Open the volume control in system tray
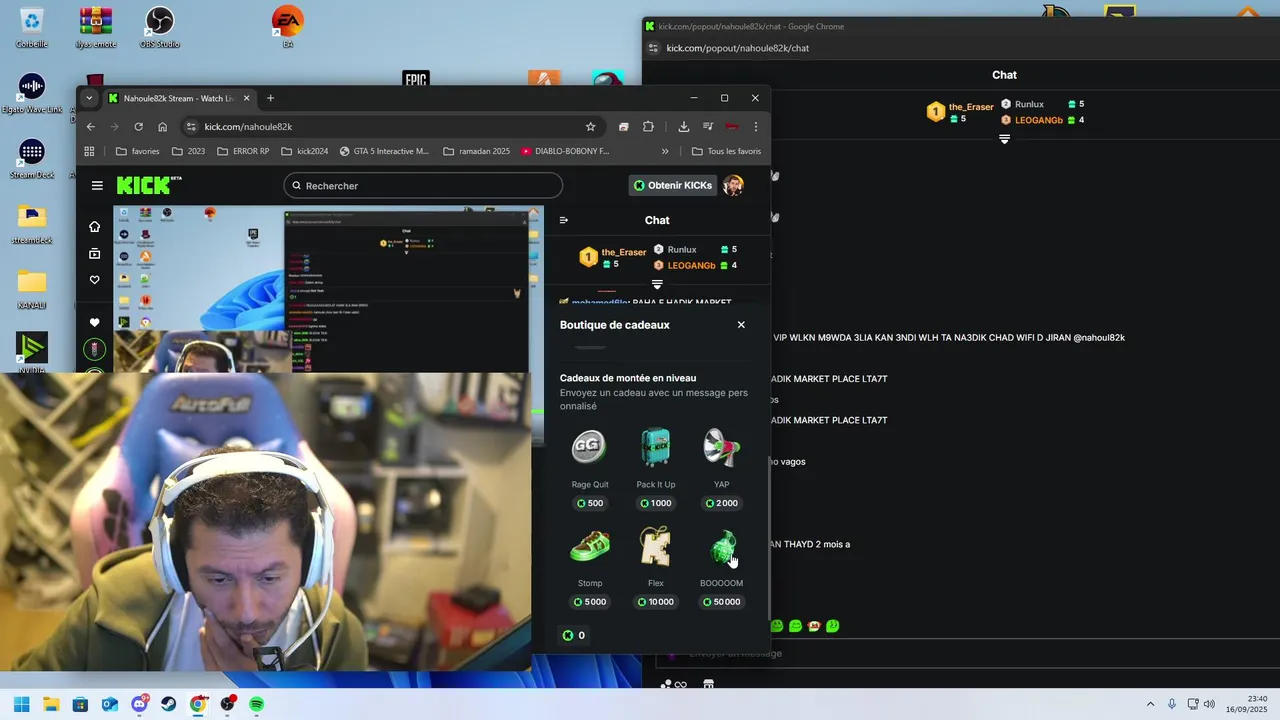Image resolution: width=1280 pixels, height=720 pixels. (x=1209, y=704)
